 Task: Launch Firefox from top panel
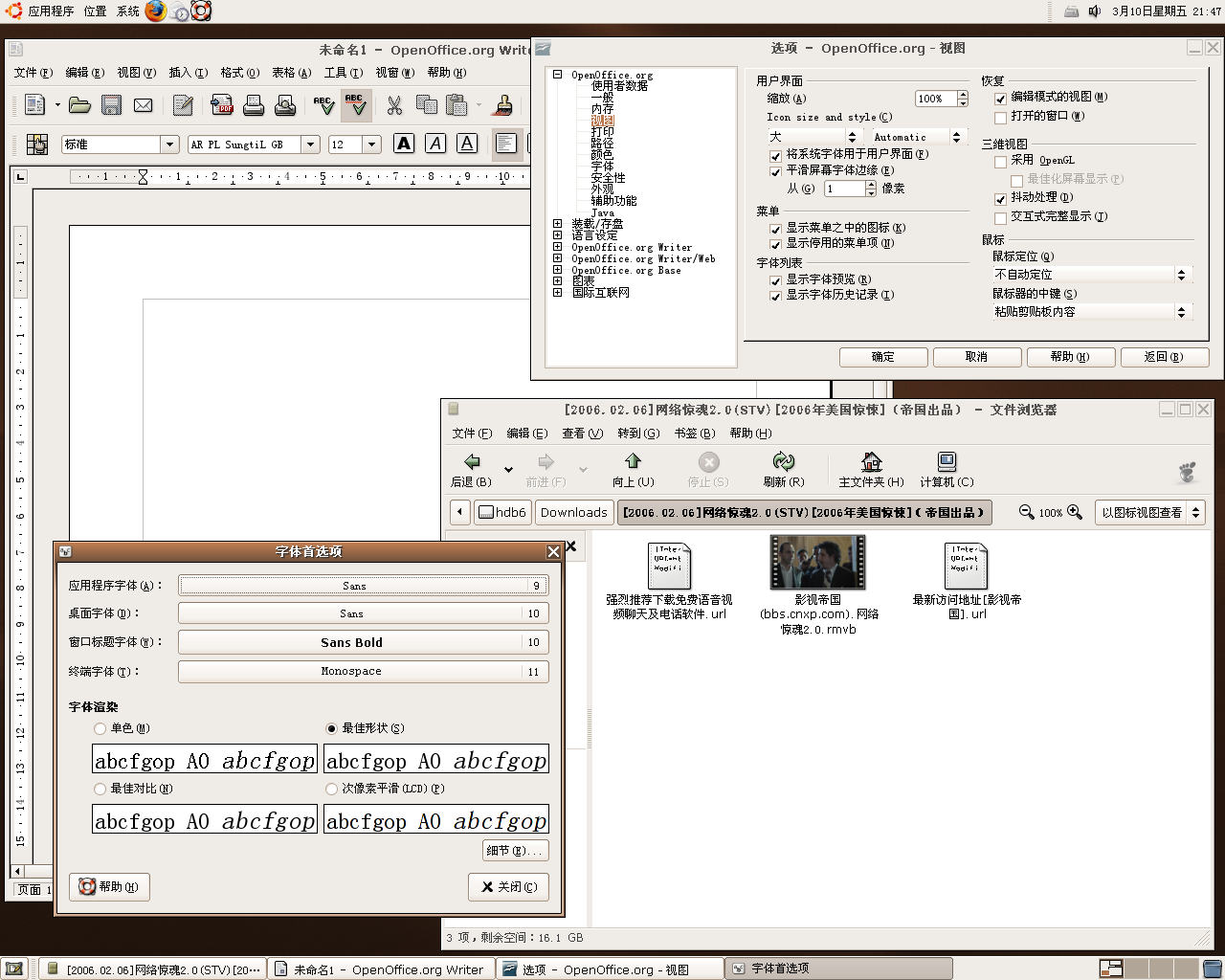(156, 11)
